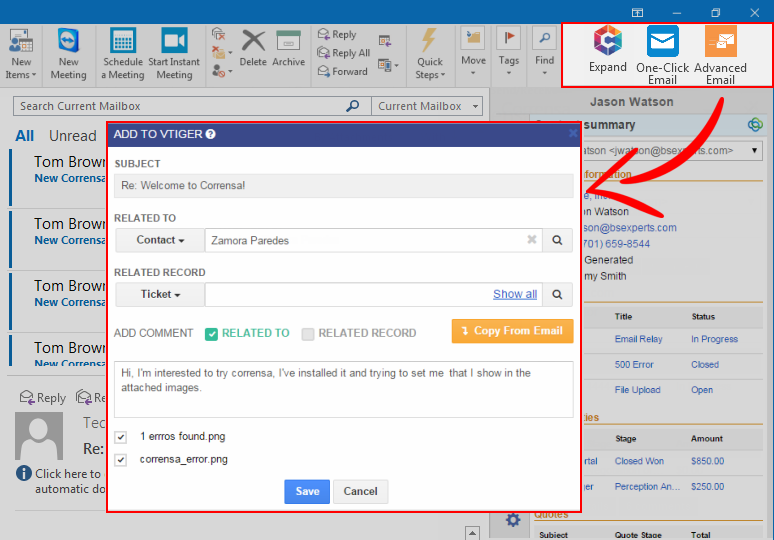Screen dimensions: 774x540
Task: Click the mailbox search magnifier icon
Action: click(x=352, y=106)
